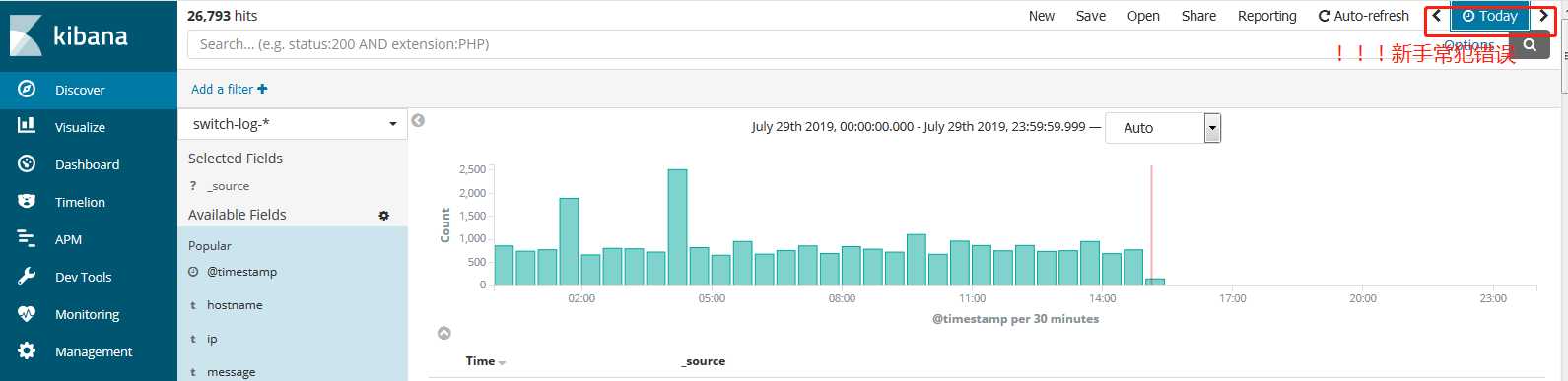This screenshot has width=1568, height=381.
Task: Click the search magnifier button
Action: 1530,44
